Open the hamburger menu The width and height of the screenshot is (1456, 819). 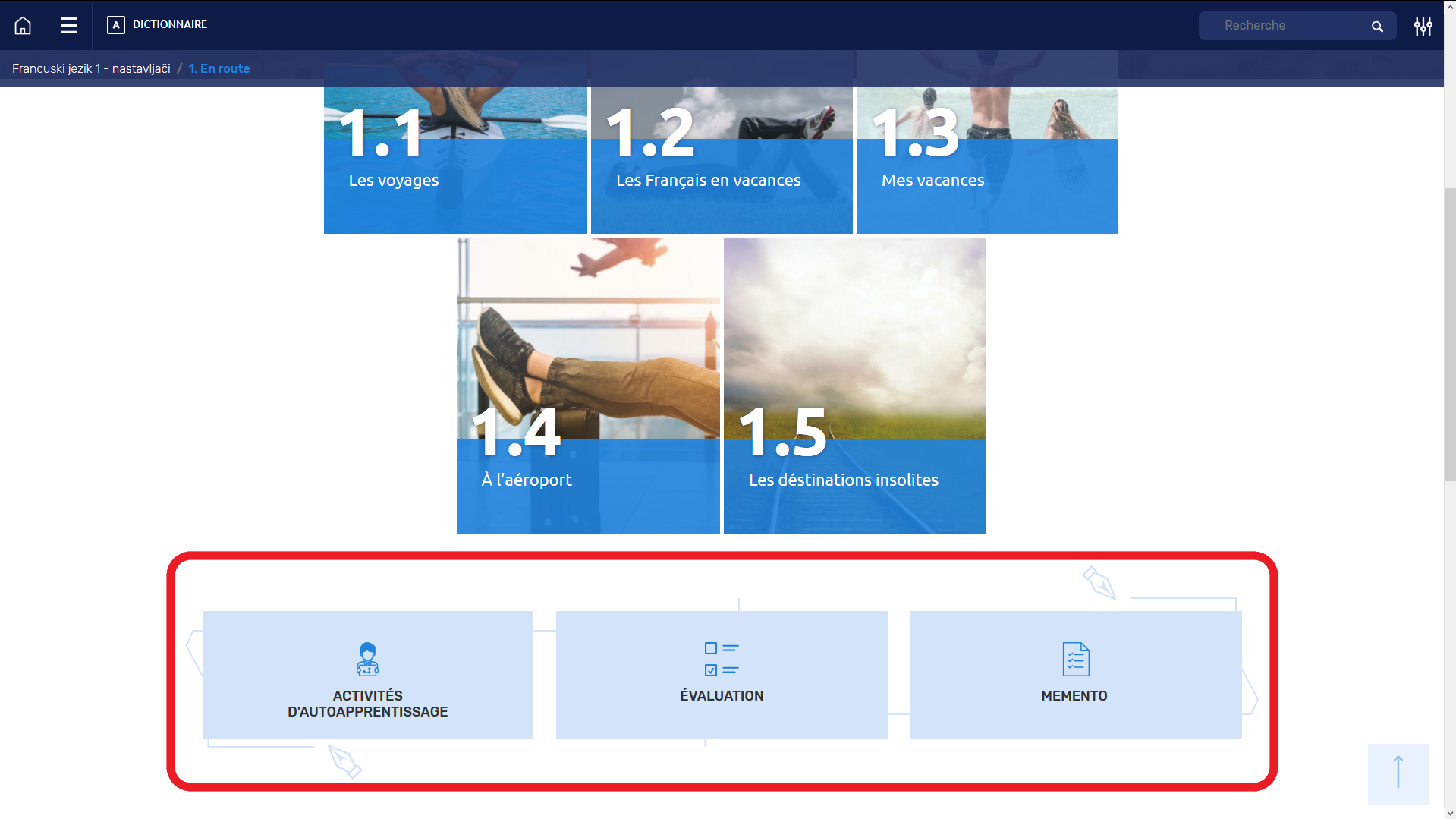click(69, 26)
